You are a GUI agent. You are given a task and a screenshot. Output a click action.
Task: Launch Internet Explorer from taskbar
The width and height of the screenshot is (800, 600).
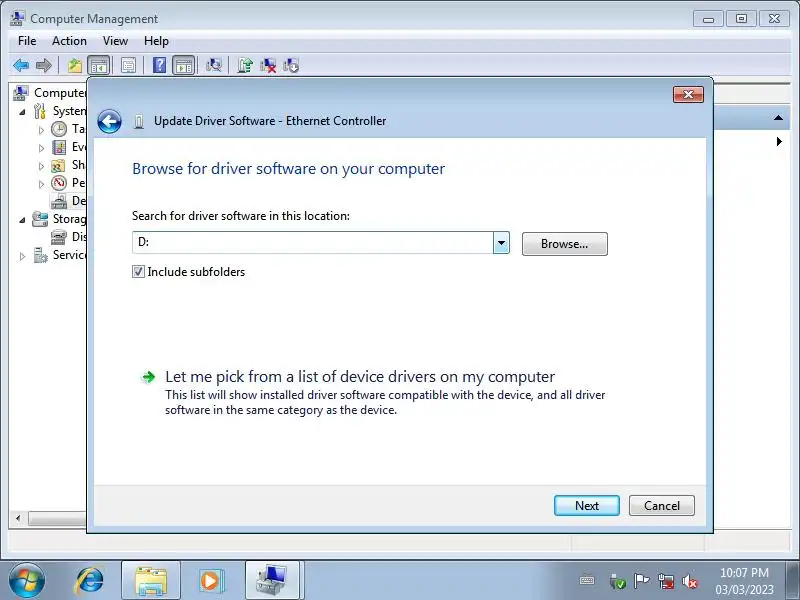[x=89, y=581]
